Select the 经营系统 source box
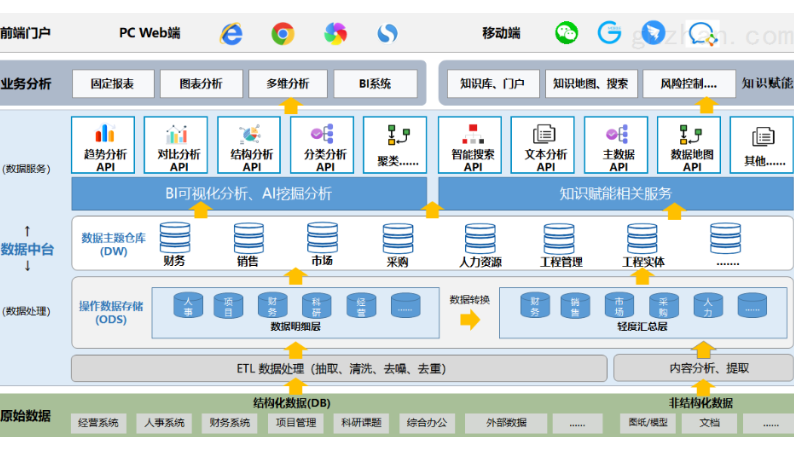794x450 pixels. tap(98, 423)
